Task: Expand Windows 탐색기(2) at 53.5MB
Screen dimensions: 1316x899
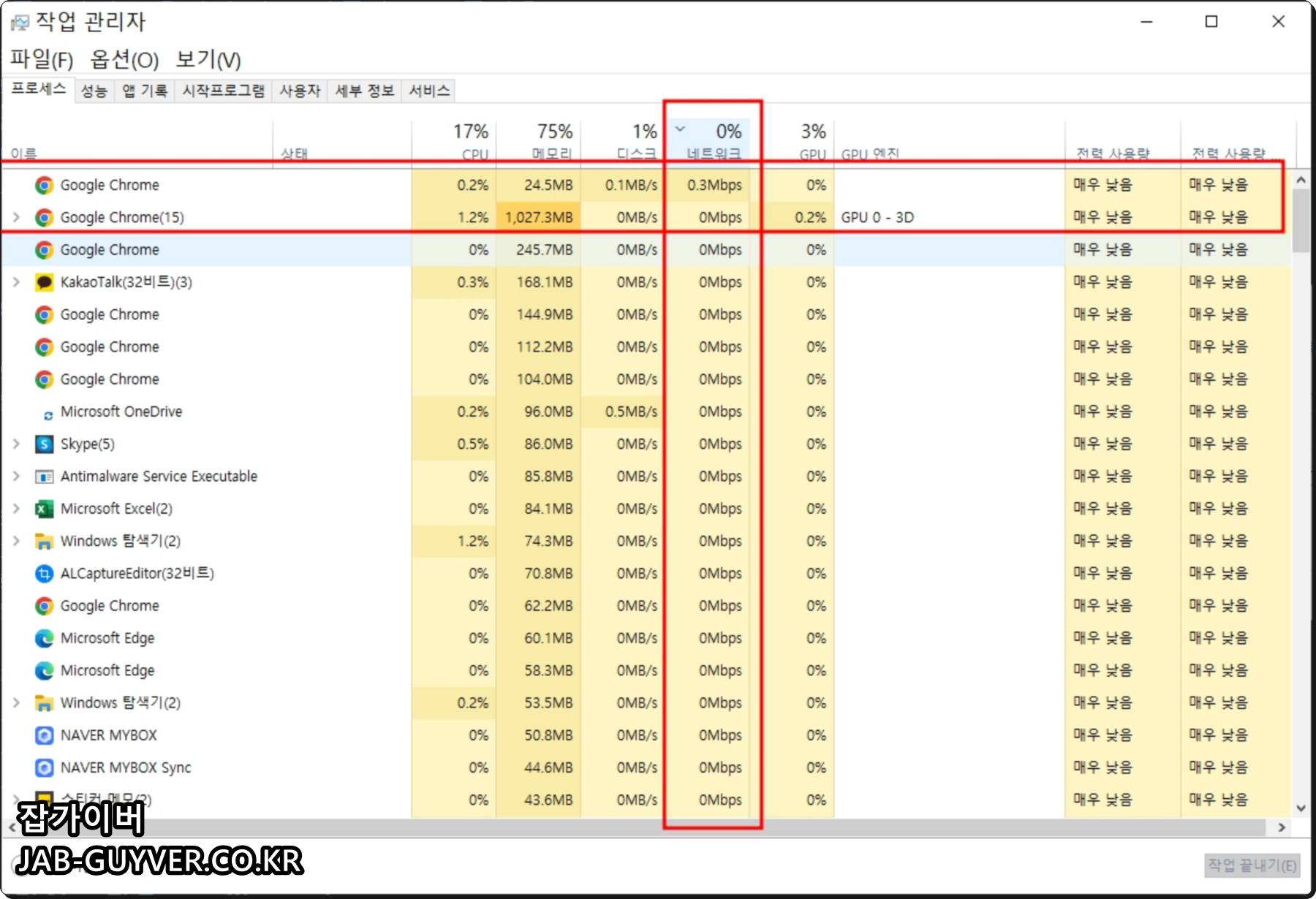Action: tap(16, 702)
